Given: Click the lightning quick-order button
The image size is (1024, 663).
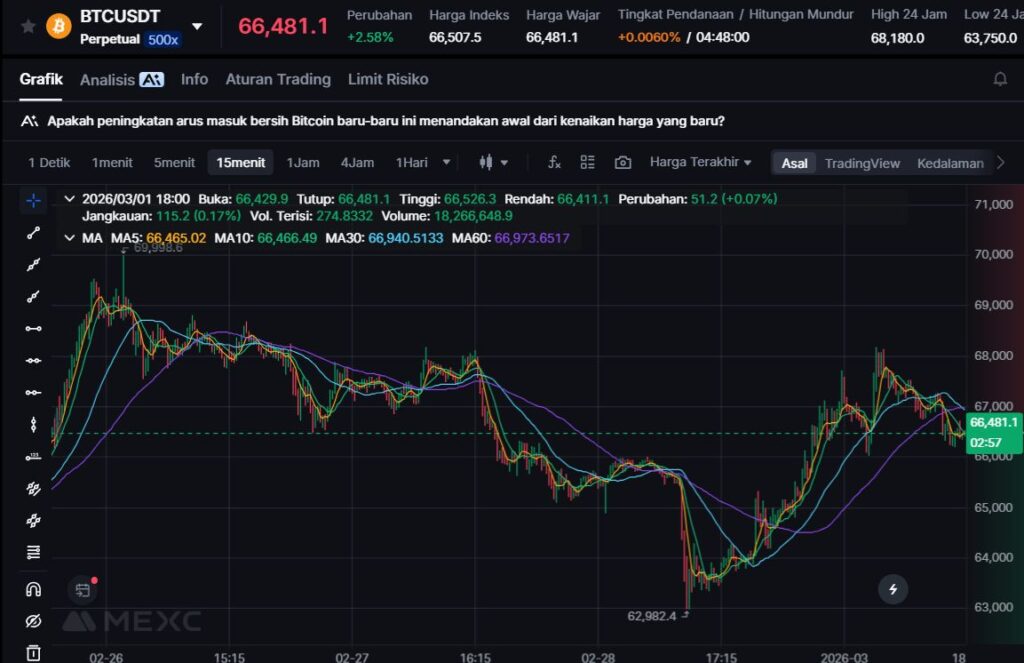Looking at the screenshot, I should (893, 589).
